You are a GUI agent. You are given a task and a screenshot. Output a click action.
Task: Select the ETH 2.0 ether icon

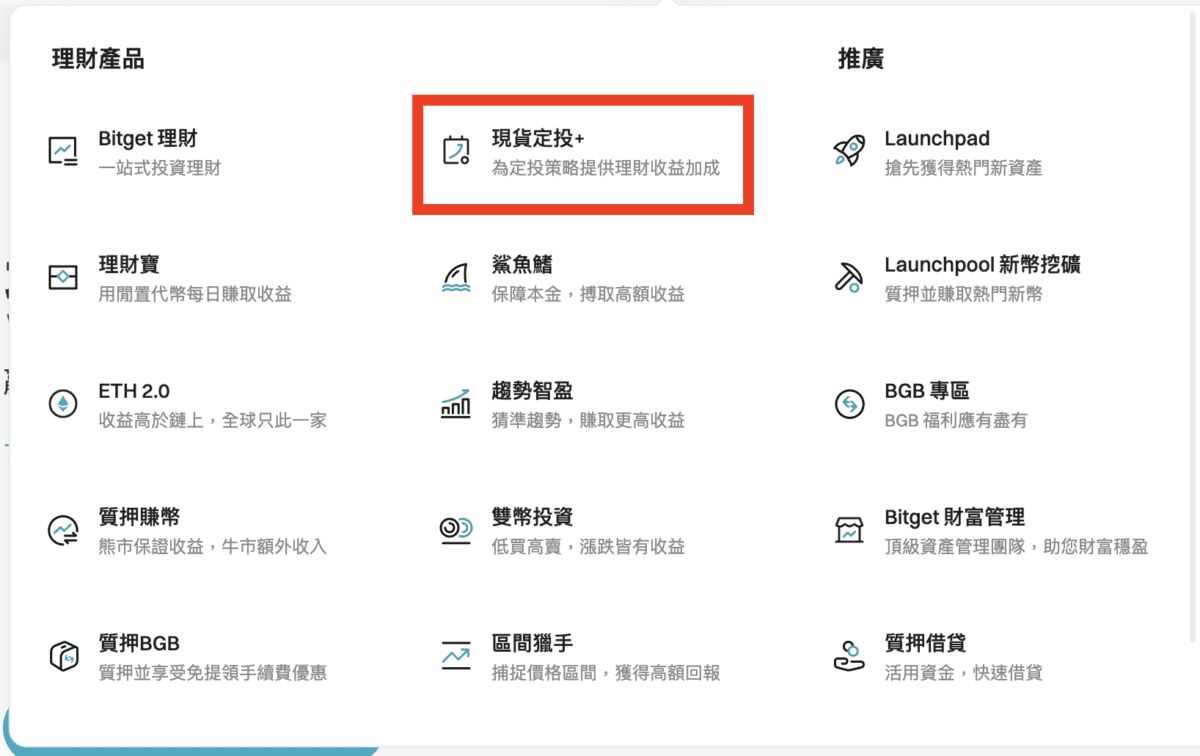coord(62,403)
